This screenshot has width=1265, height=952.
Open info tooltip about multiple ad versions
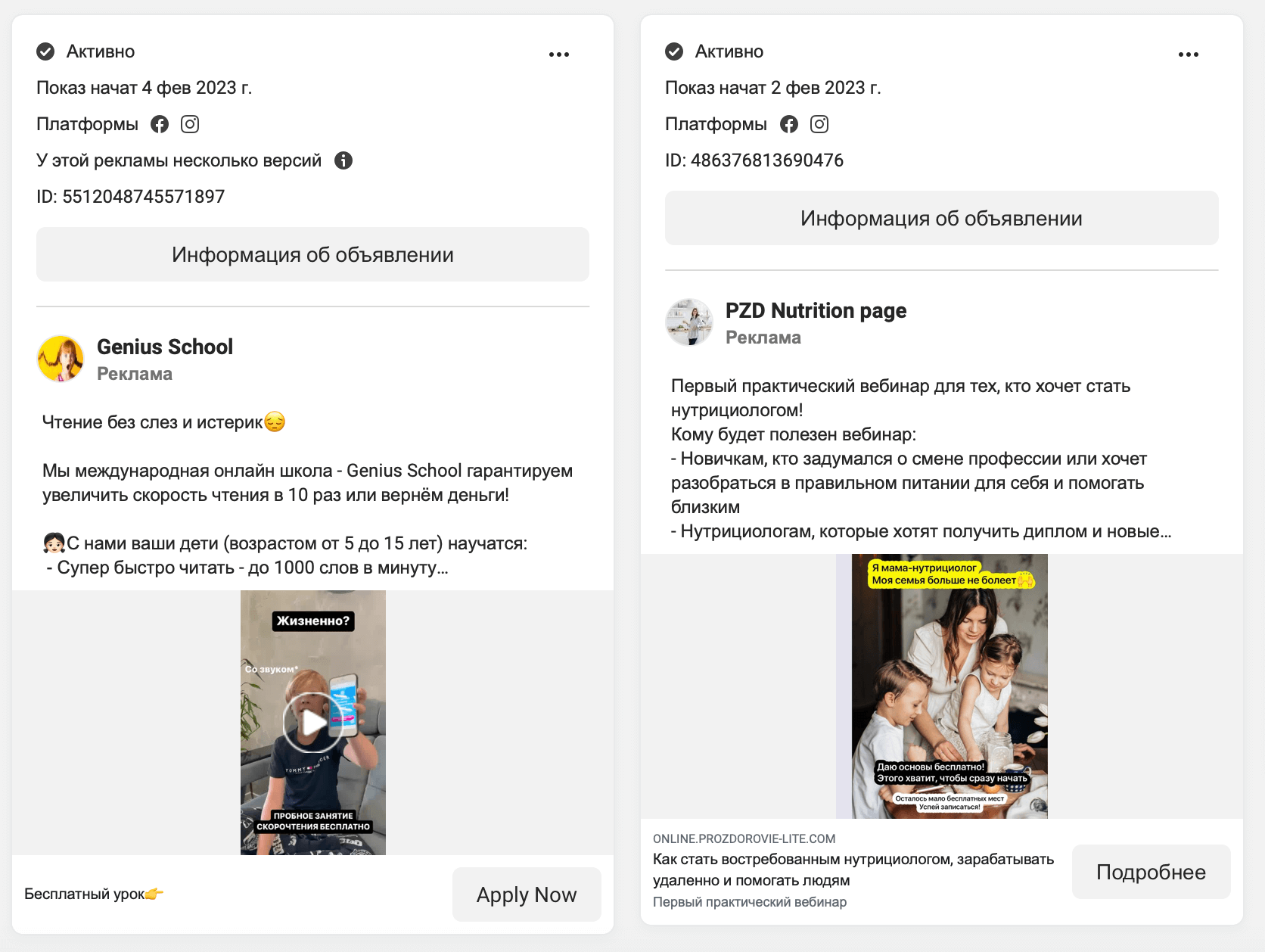(344, 160)
